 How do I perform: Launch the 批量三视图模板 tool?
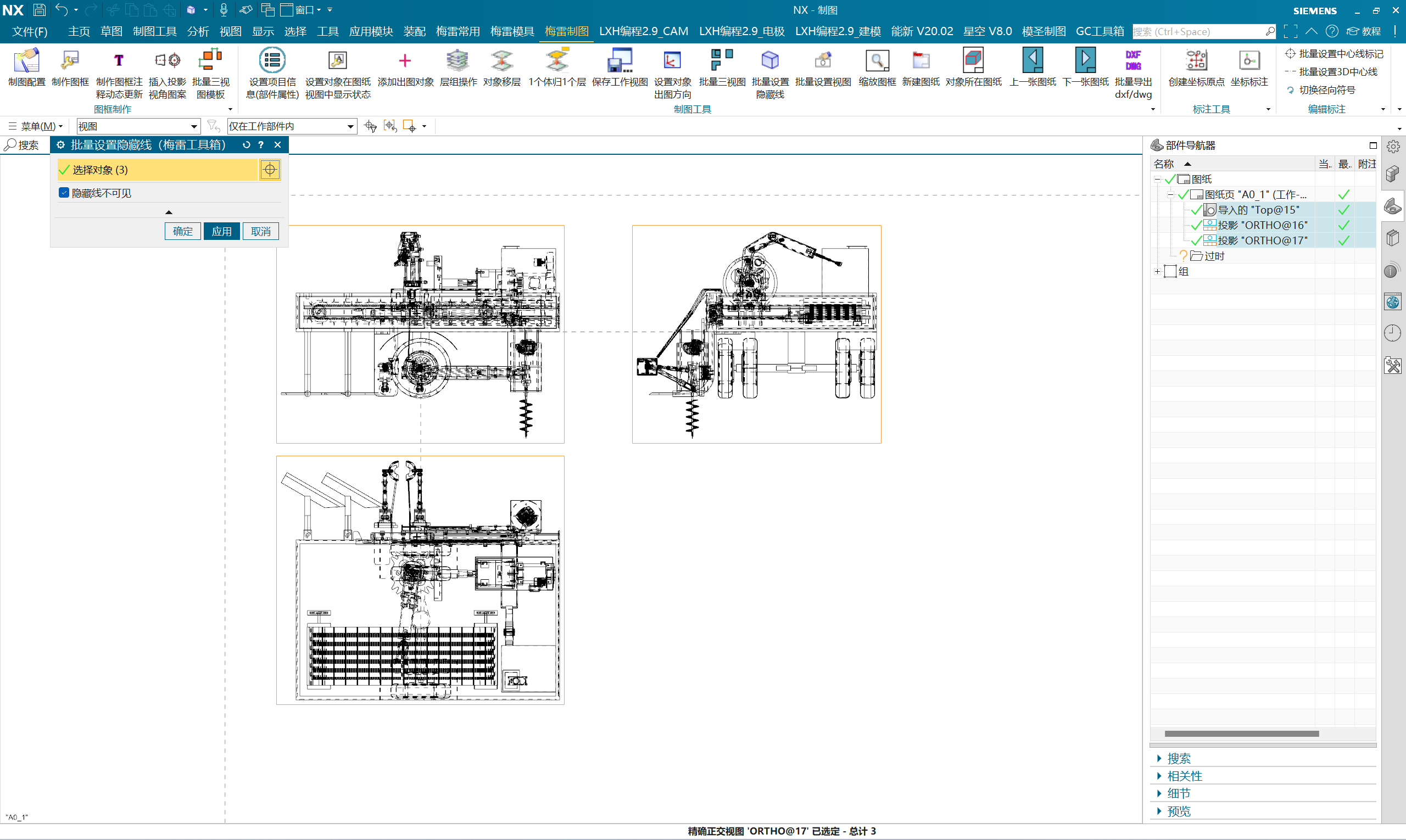(x=211, y=73)
